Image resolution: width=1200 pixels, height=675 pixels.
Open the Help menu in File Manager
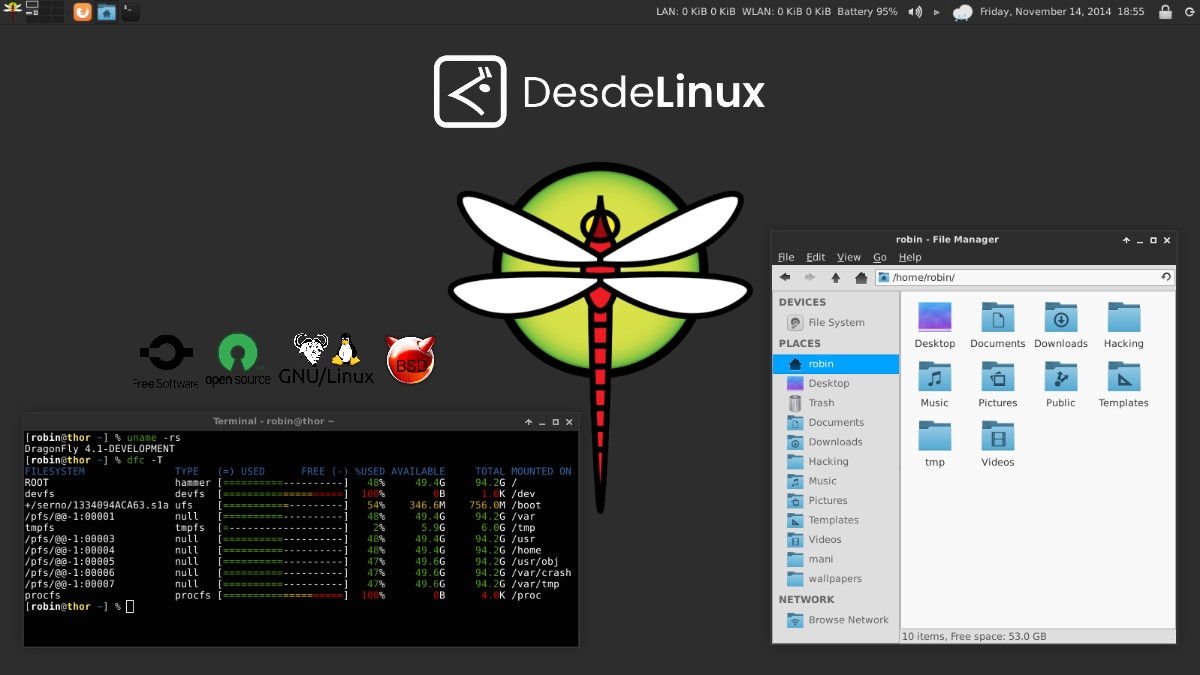pyautogui.click(x=910, y=257)
